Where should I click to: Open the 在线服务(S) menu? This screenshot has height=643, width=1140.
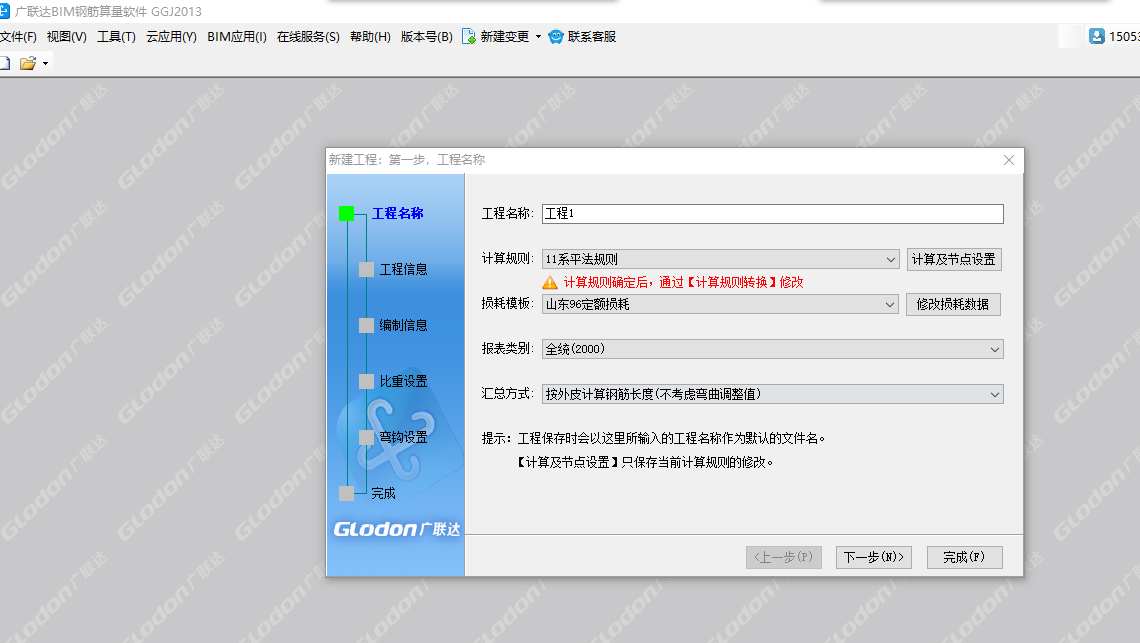pos(308,36)
